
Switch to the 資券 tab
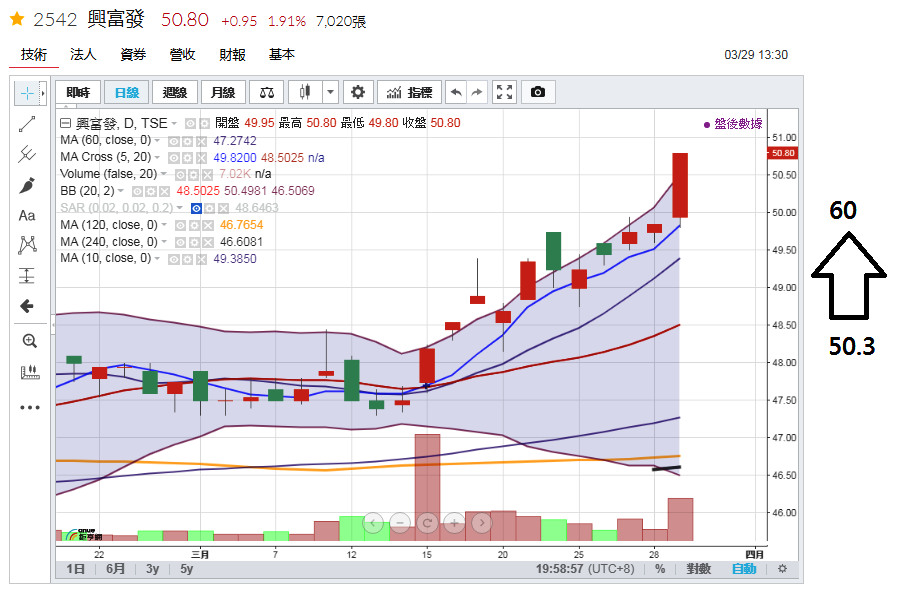(x=133, y=55)
